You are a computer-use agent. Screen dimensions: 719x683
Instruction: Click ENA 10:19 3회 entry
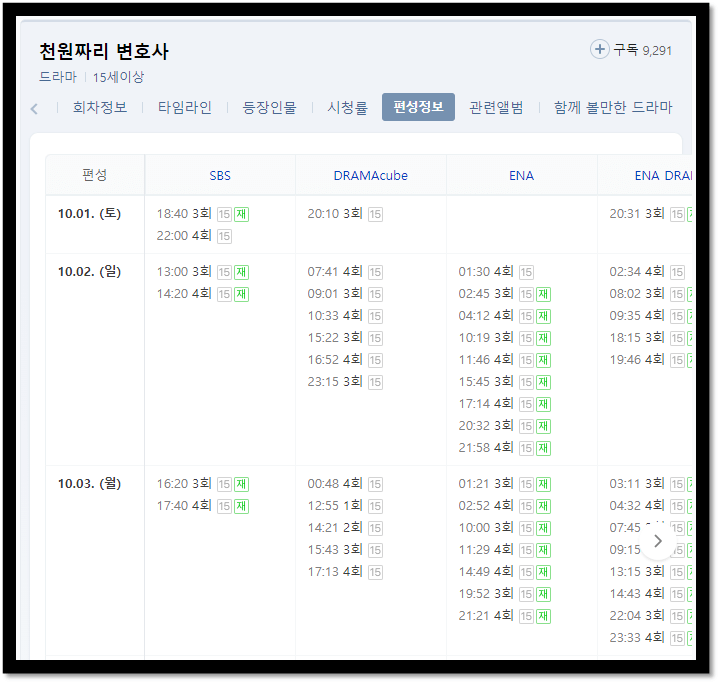tap(504, 338)
